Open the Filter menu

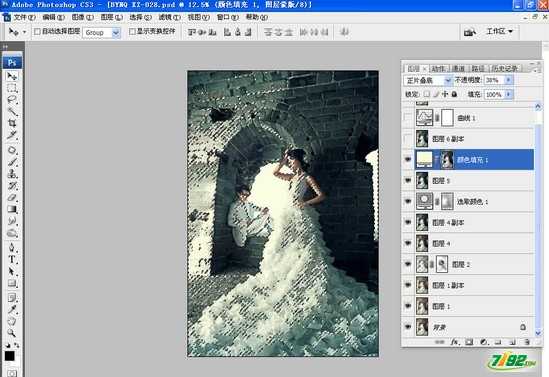169,17
